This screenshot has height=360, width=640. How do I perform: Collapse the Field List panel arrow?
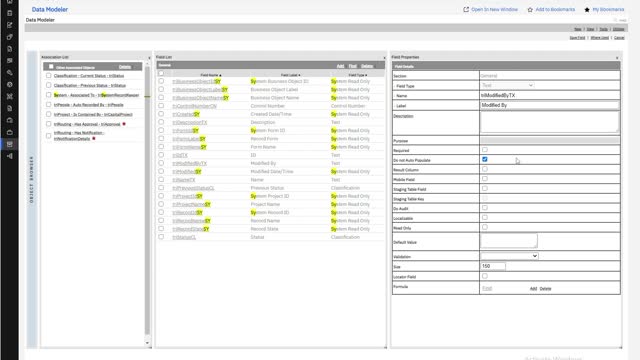pyautogui.click(x=384, y=58)
